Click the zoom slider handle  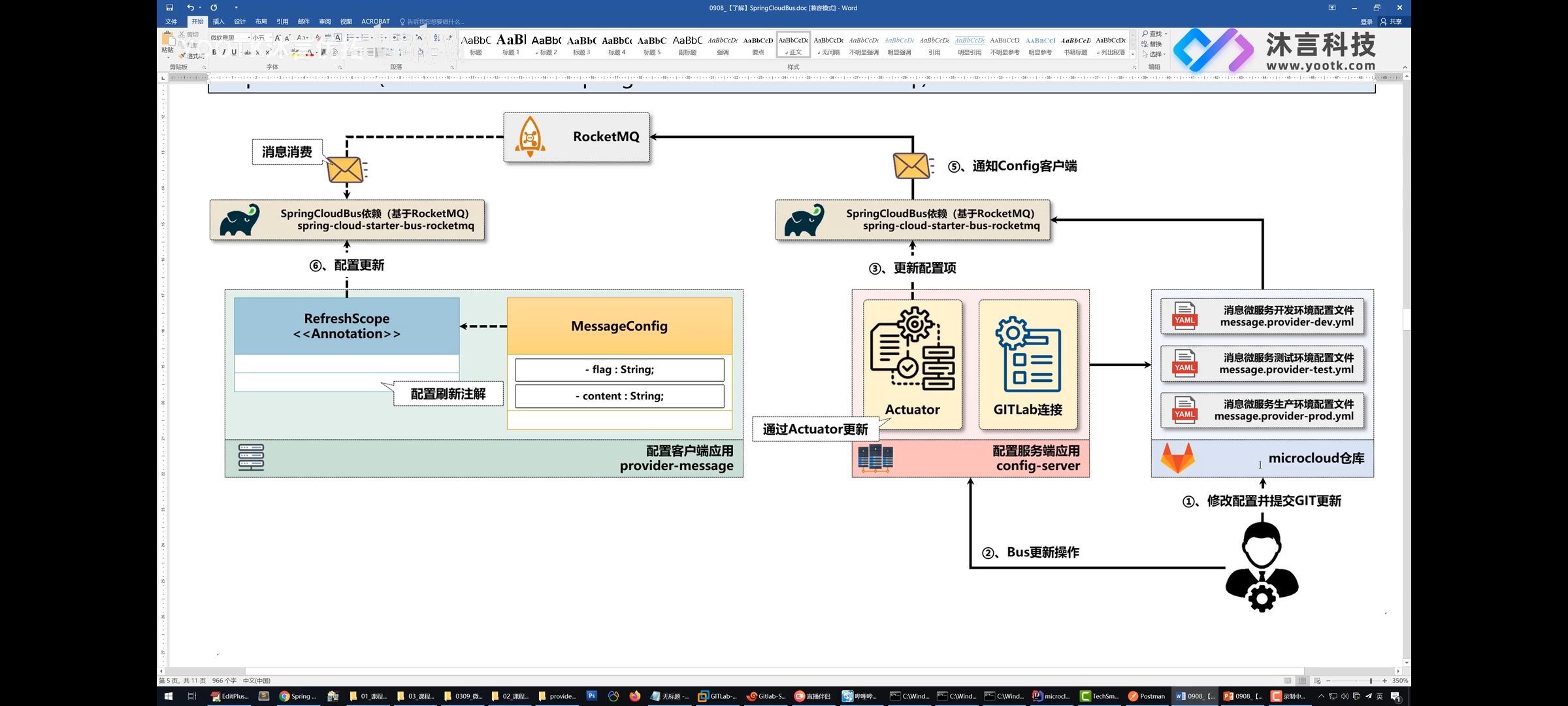(x=1371, y=681)
